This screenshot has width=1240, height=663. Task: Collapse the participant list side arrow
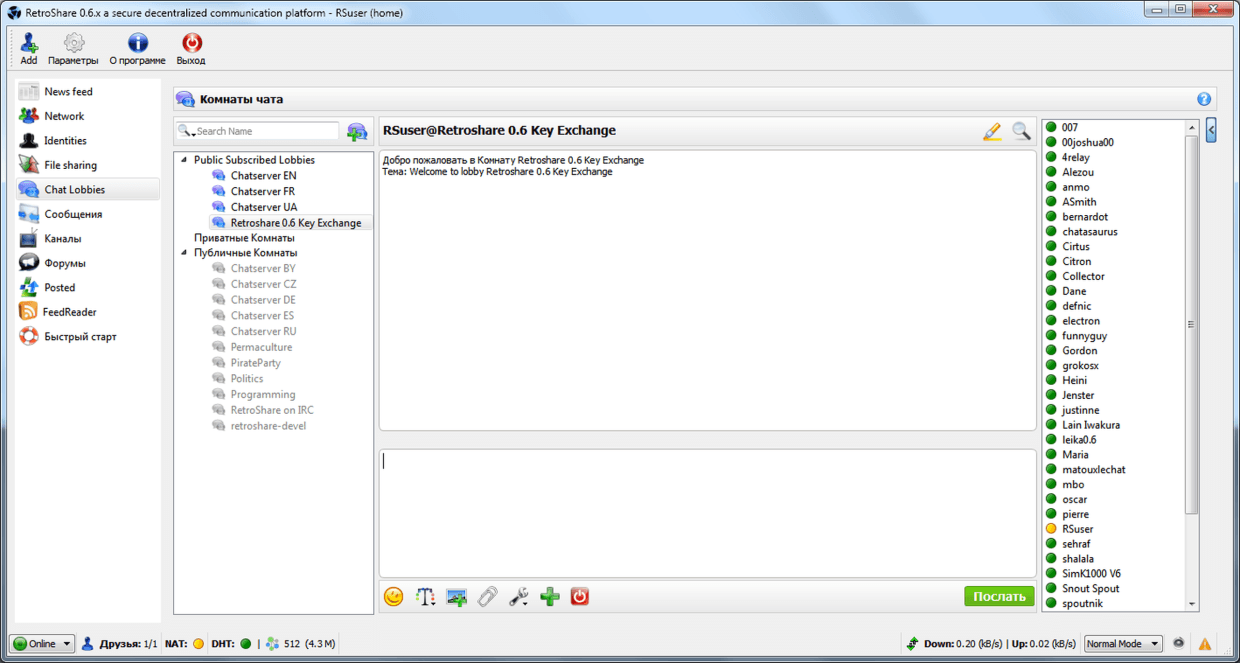[x=1211, y=130]
